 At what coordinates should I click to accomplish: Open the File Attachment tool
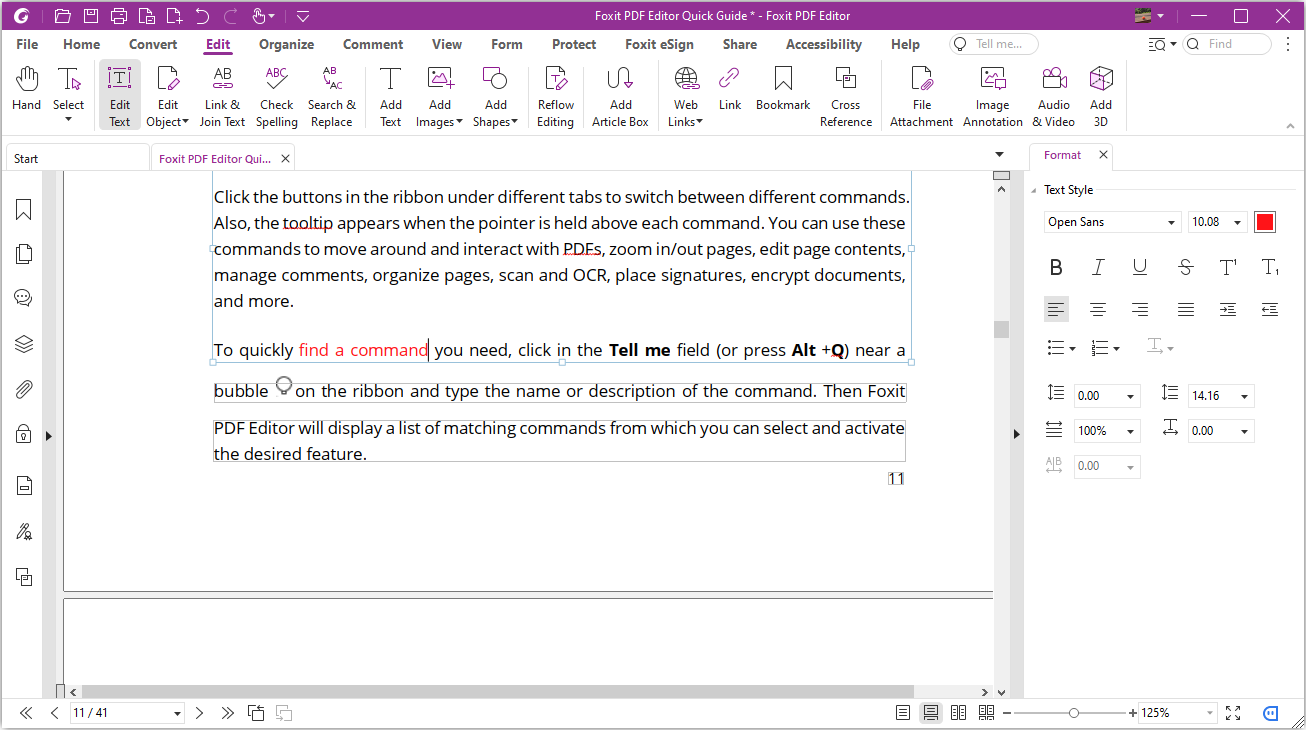(x=920, y=93)
